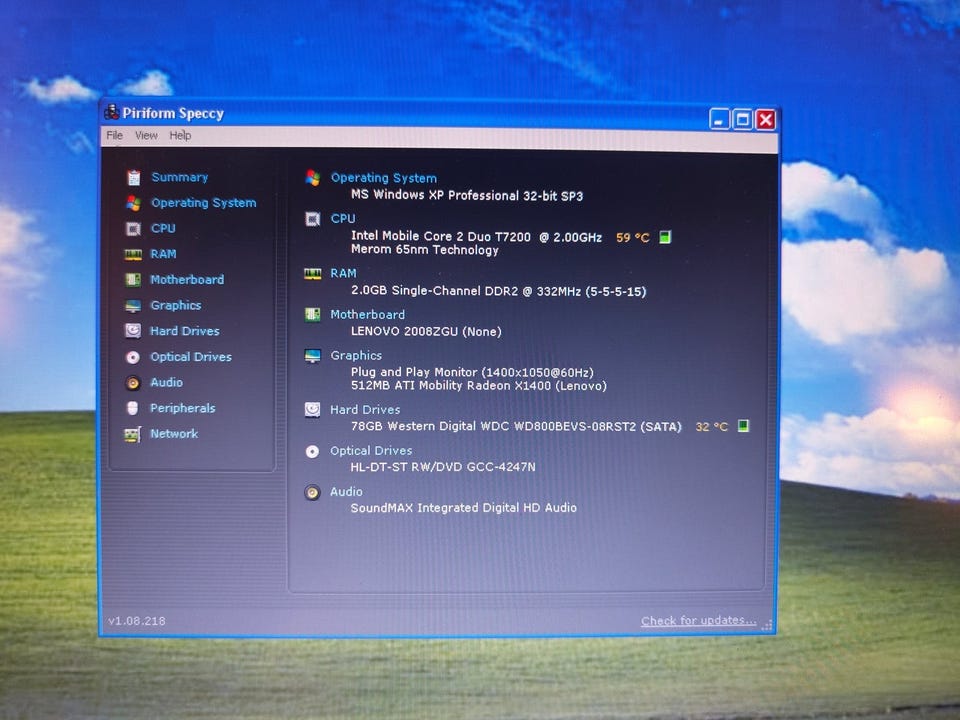
Task: Click text Intel Mobile Core 2 Duo T7200
Action: pos(440,236)
